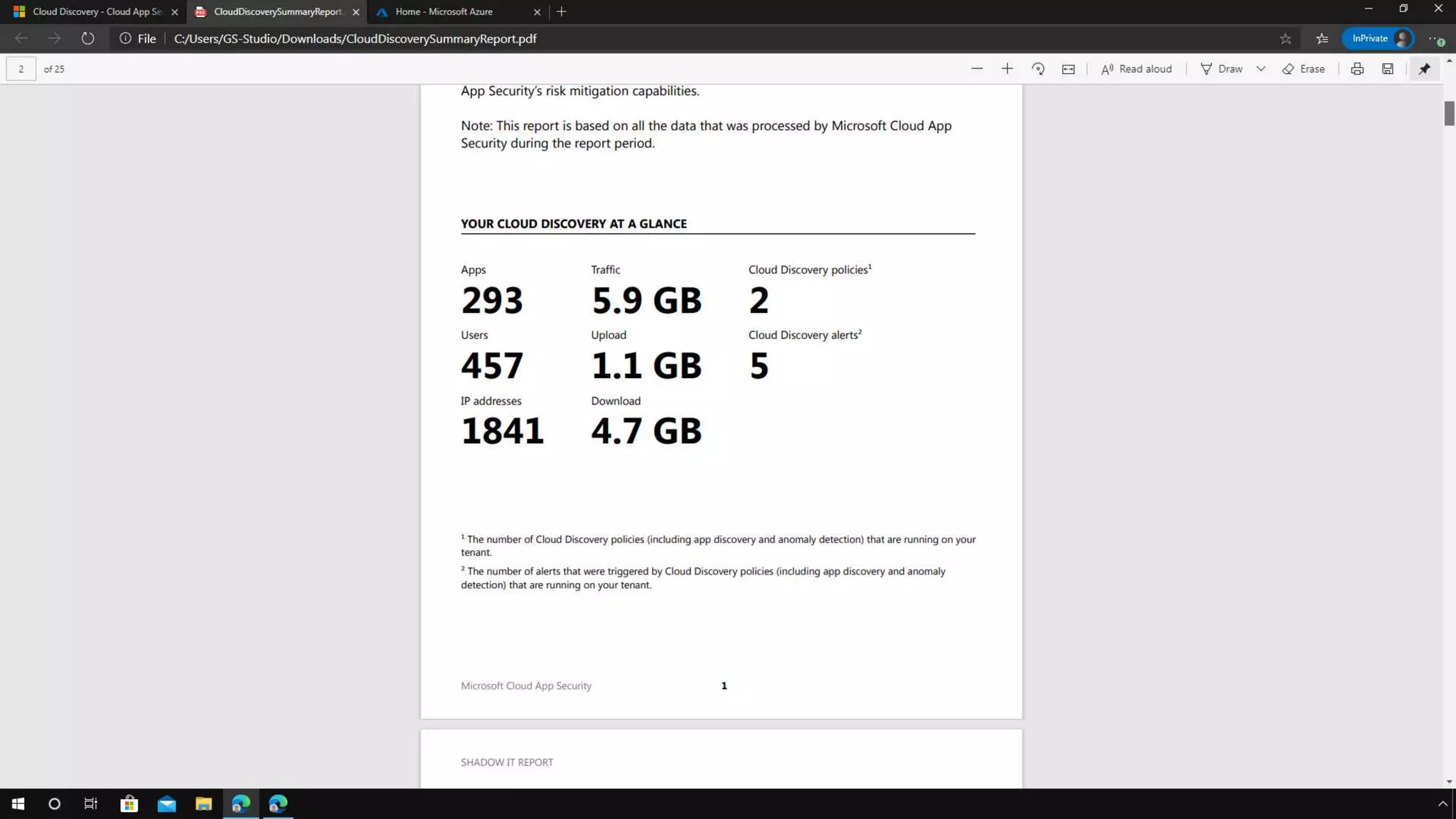Save the PDF file
The height and width of the screenshot is (819, 1456).
coord(1388,69)
